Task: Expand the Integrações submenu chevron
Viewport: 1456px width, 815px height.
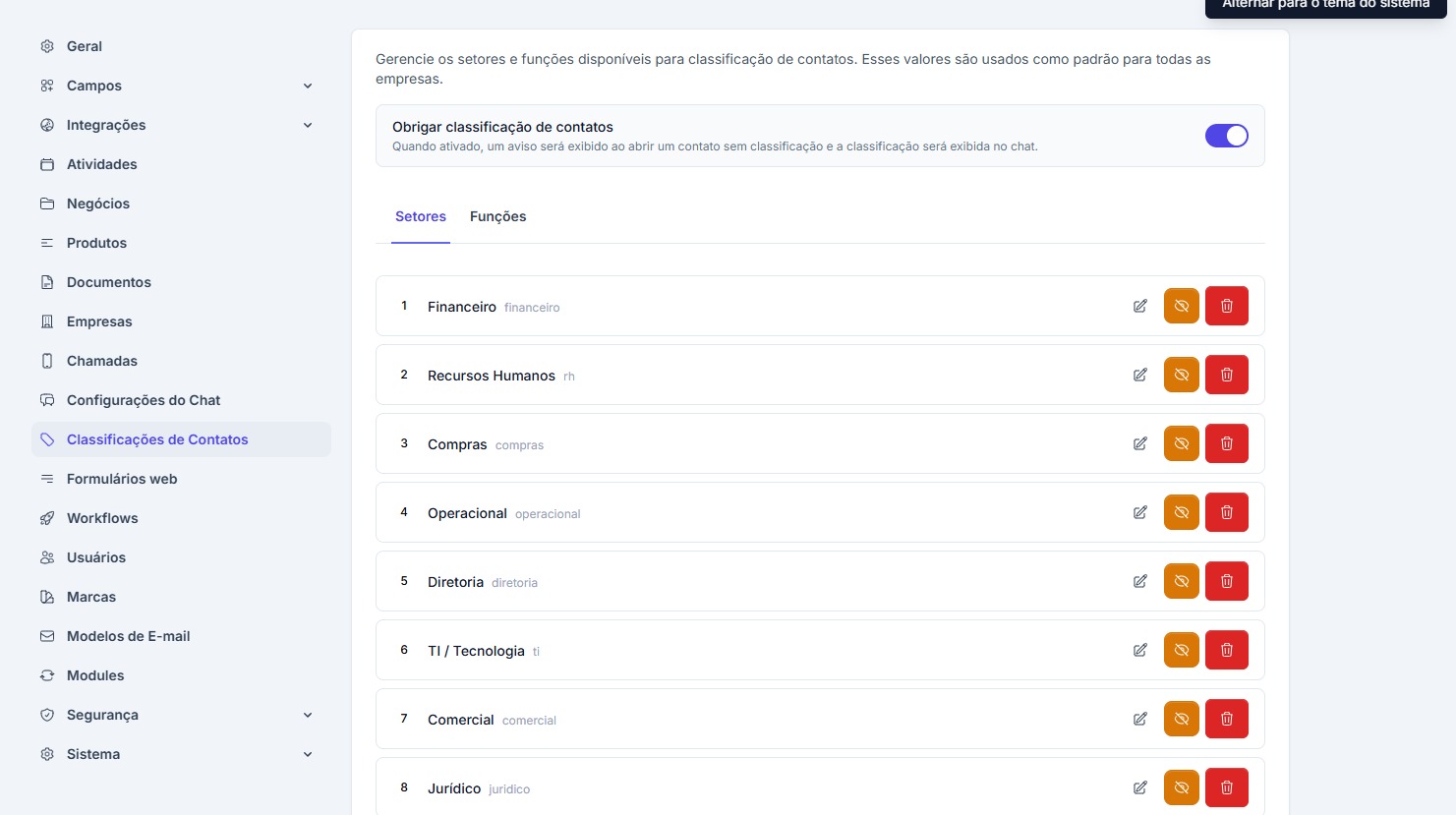Action: point(308,125)
